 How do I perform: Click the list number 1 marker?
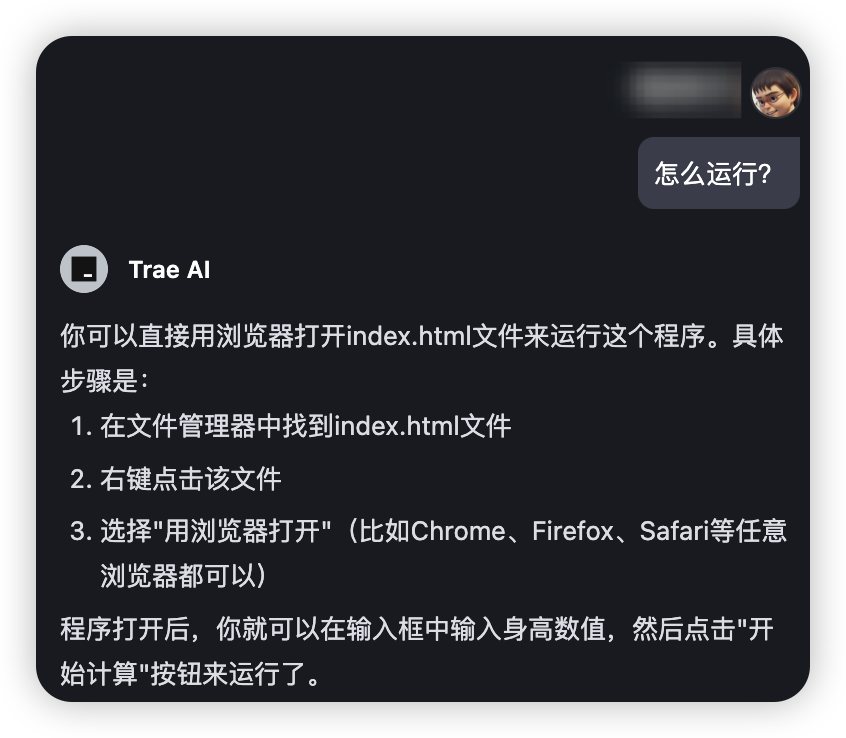[x=81, y=426]
